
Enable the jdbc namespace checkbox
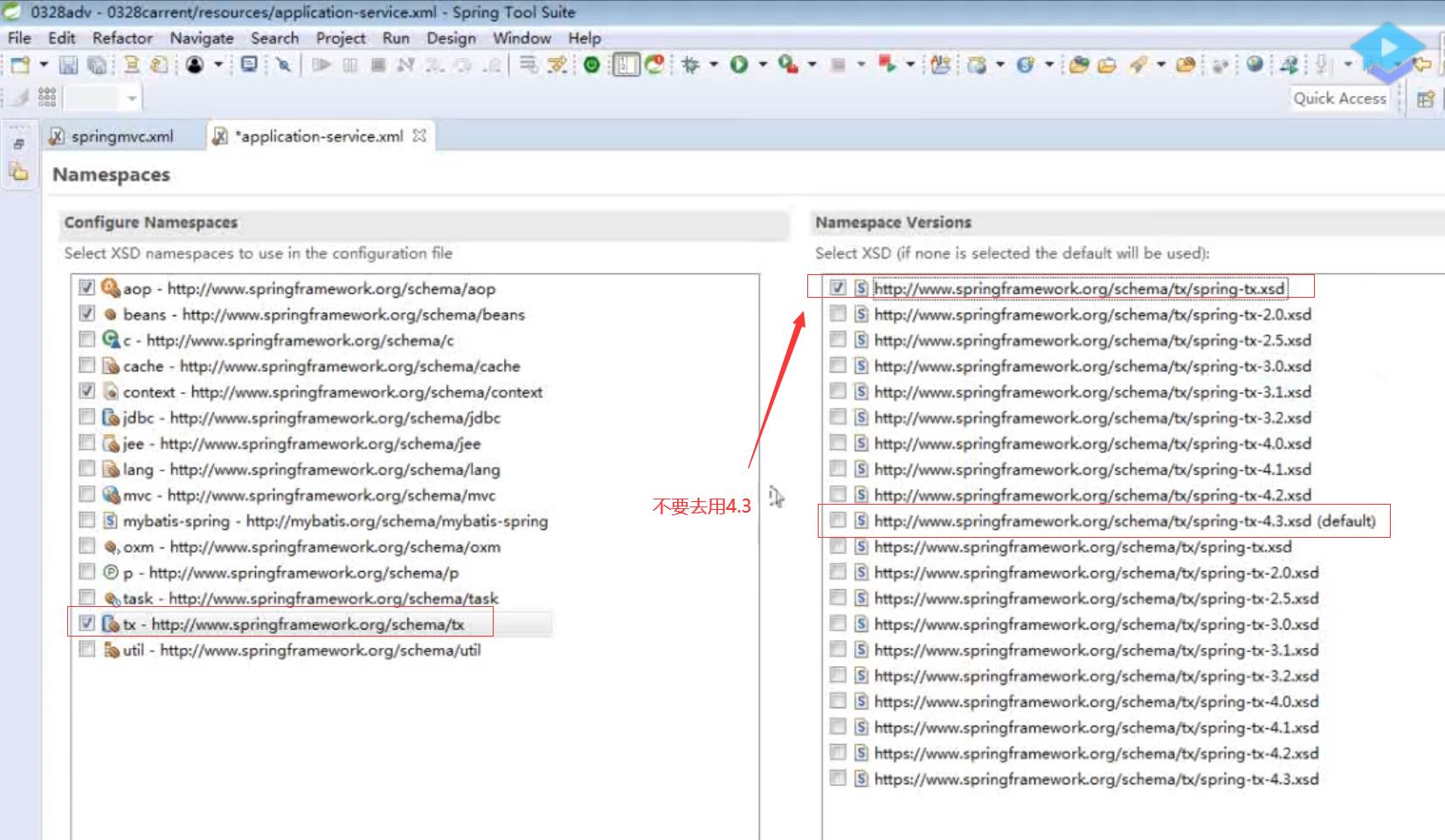86,417
